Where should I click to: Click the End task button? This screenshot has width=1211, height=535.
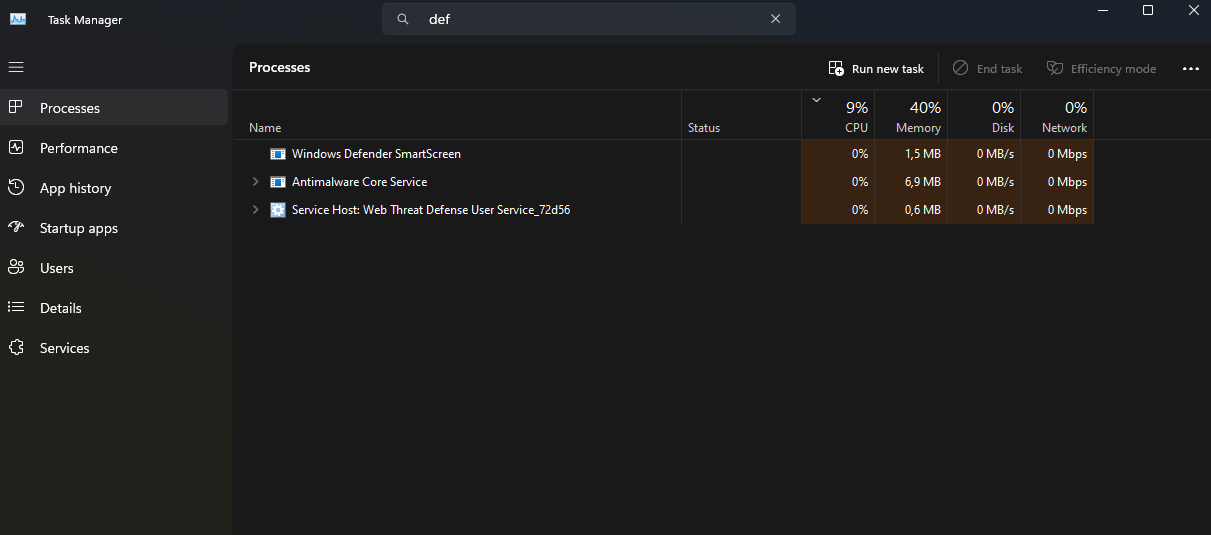point(987,68)
